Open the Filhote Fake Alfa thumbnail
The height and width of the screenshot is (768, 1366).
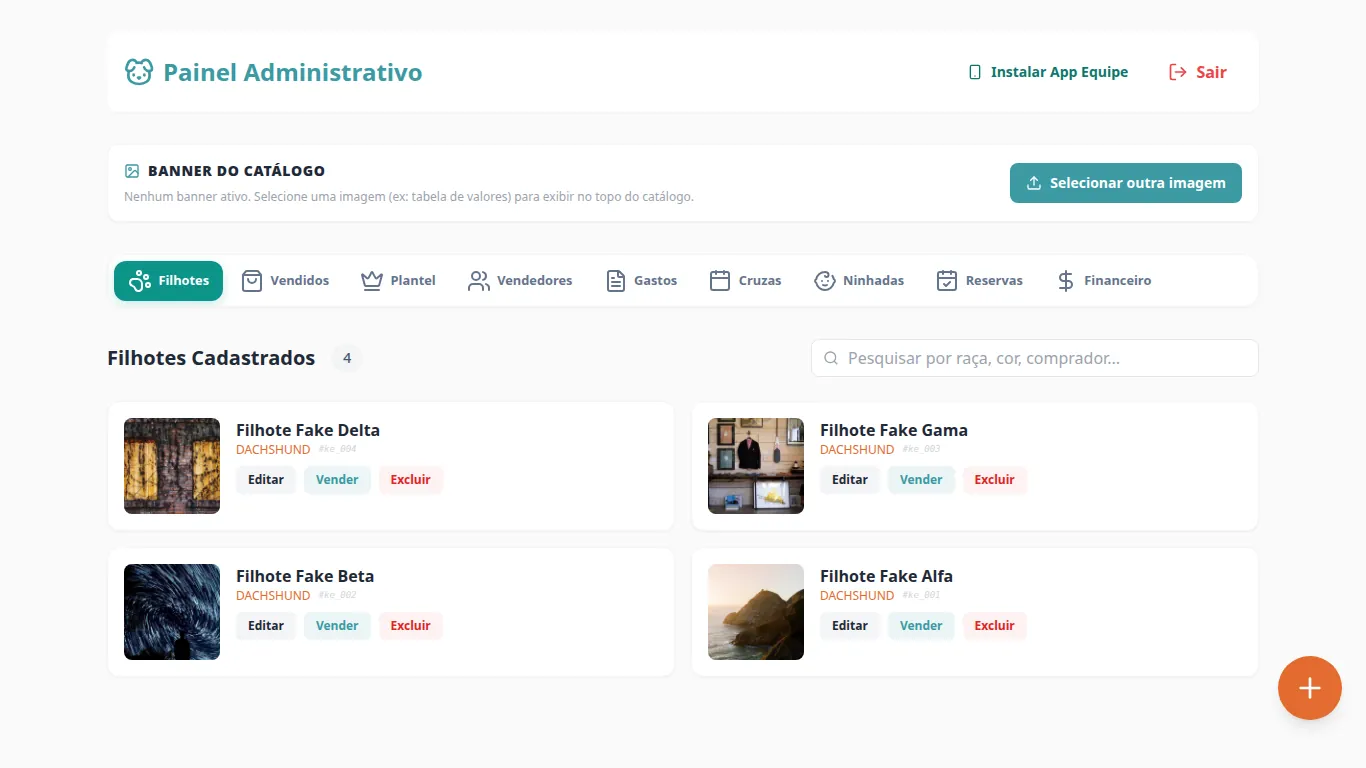pos(756,612)
